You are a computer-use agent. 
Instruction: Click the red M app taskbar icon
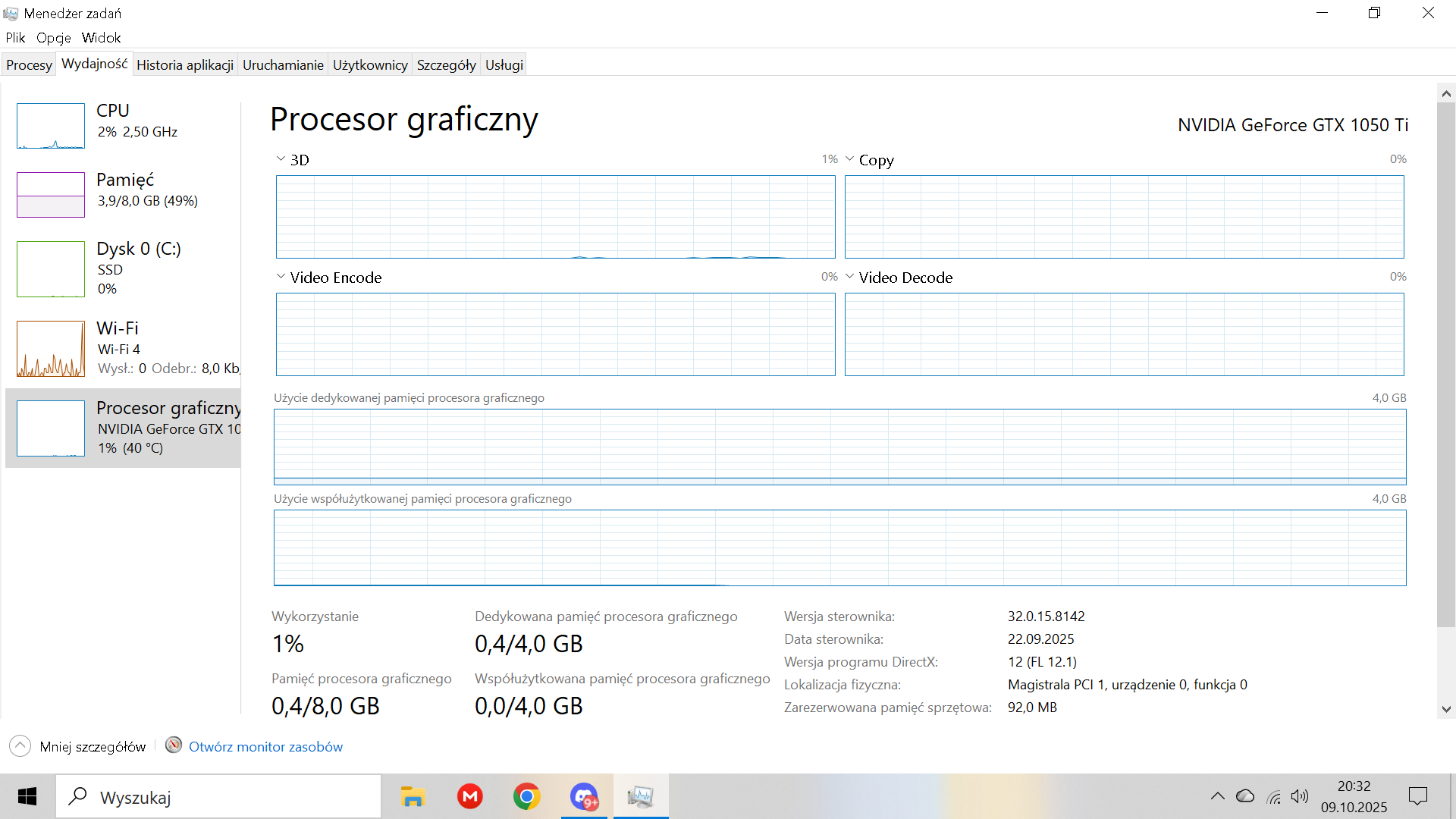click(x=470, y=797)
